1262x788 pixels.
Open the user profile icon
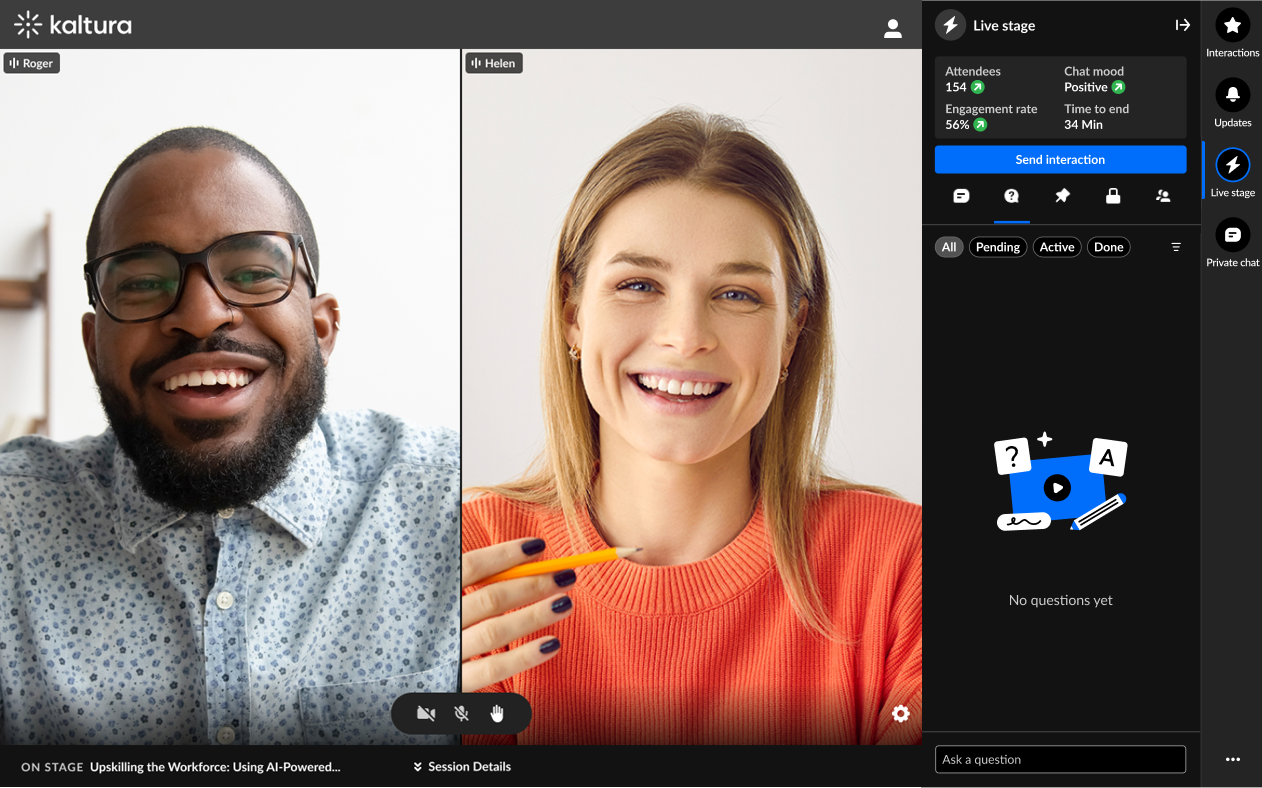893,29
